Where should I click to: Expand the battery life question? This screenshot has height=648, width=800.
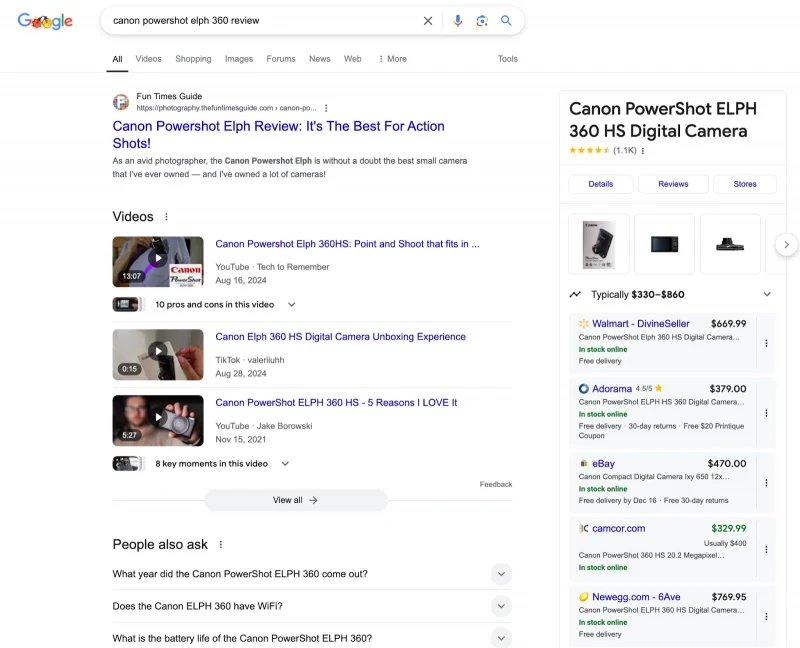(312, 638)
